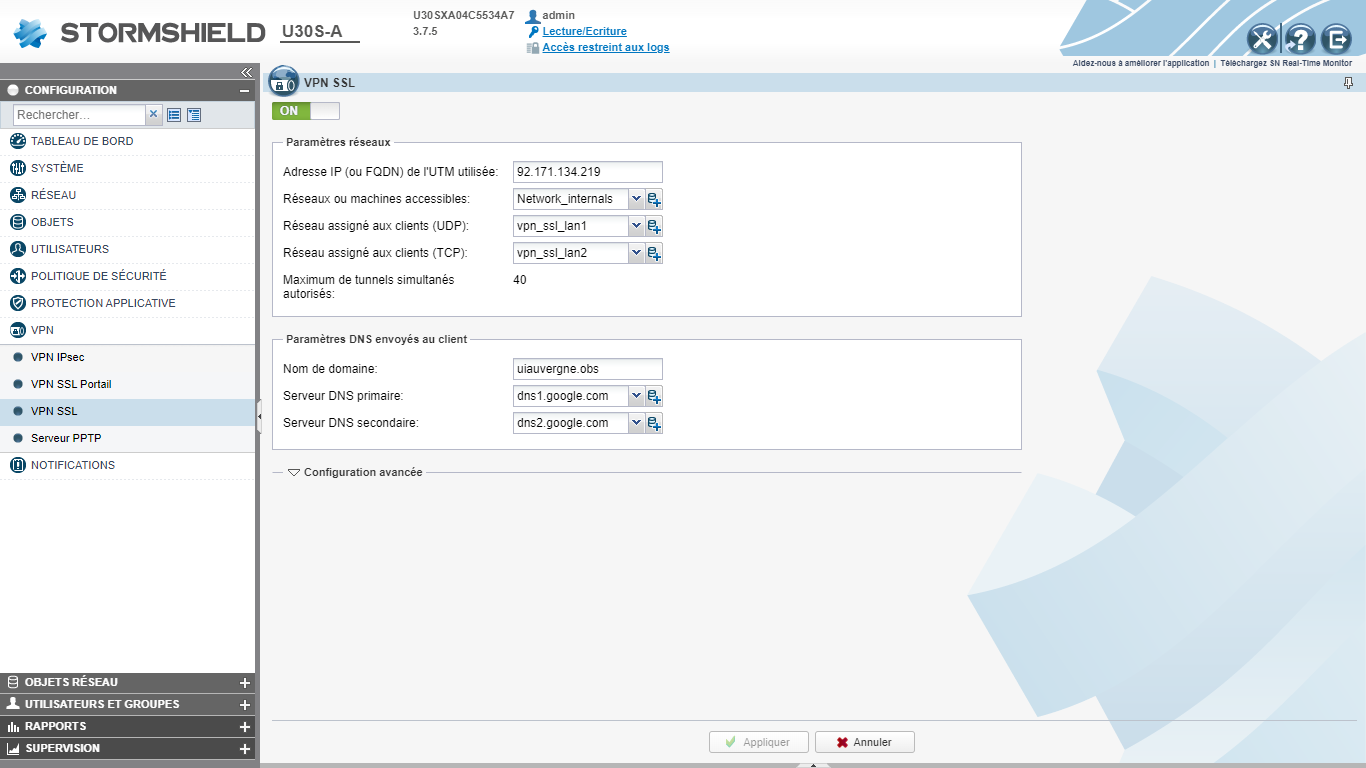Viewport: 1366px width, 768px height.
Task: Click the maximum tunnels value 40
Action: [x=520, y=280]
